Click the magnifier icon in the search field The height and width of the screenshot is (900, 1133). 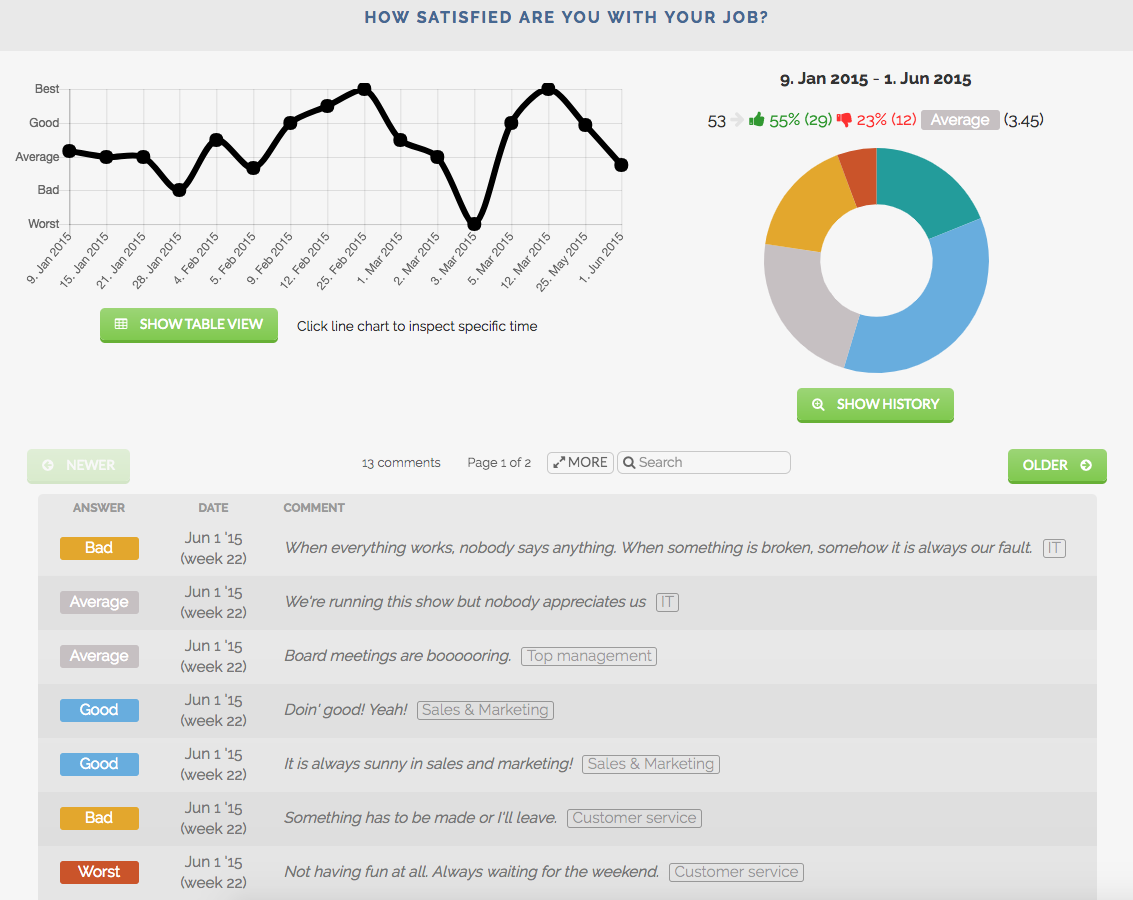629,462
